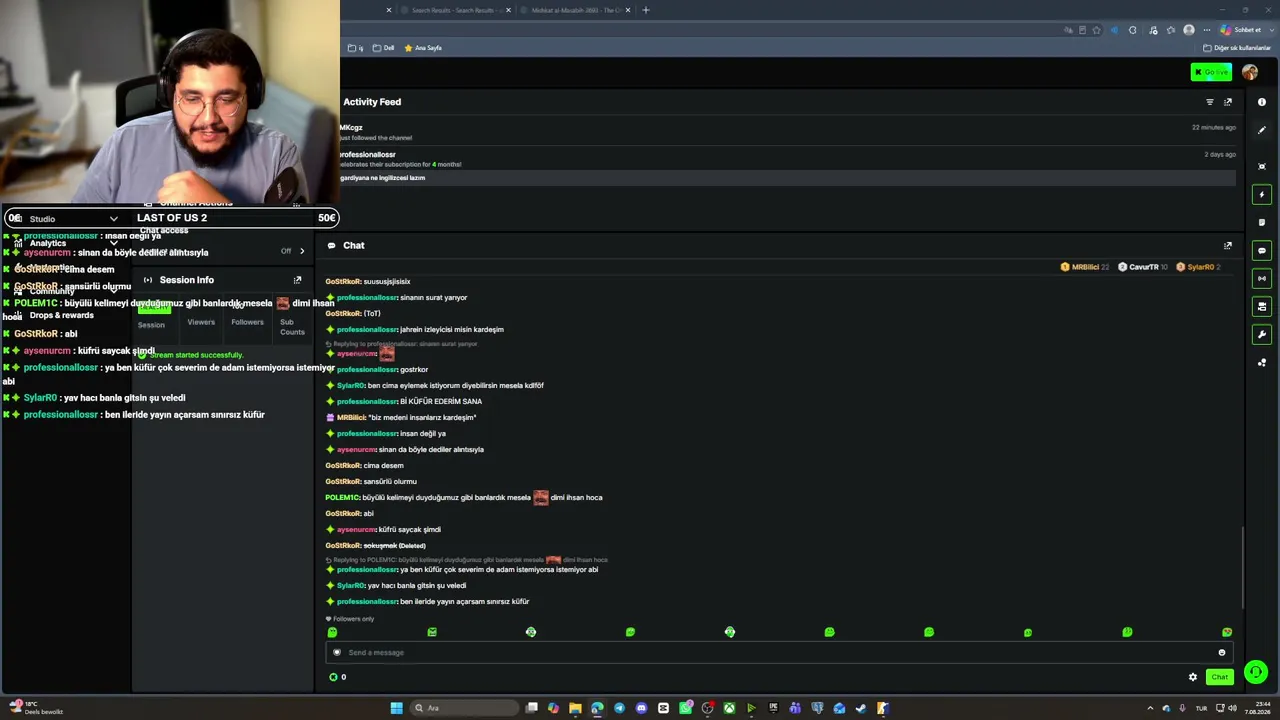
Task: Click the Followers only label above chat input
Action: coord(350,619)
